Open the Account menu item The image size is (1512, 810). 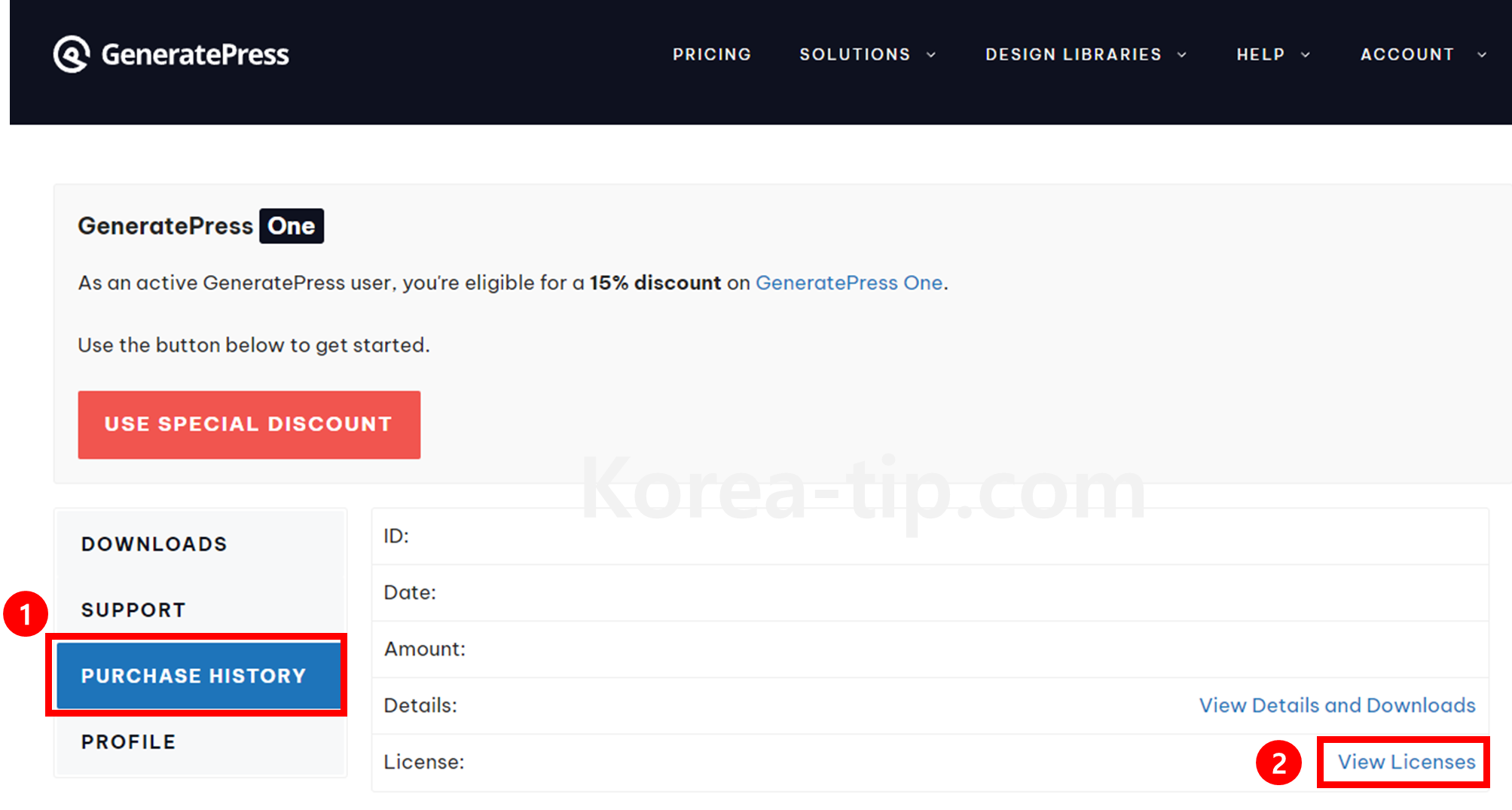pos(1407,54)
